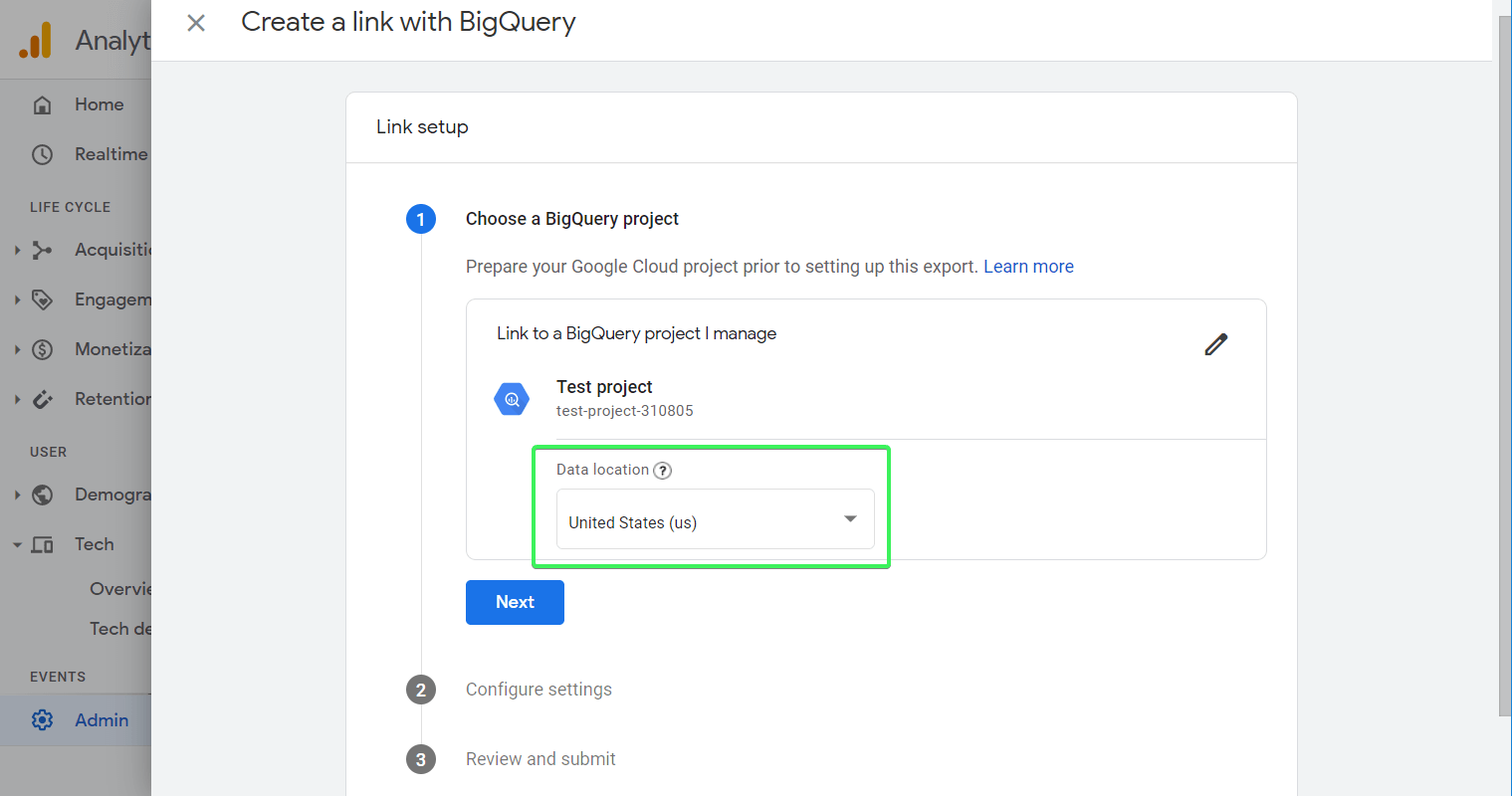Viewport: 1512px width, 796px height.
Task: Click the Demographics globe icon
Action: click(x=42, y=495)
